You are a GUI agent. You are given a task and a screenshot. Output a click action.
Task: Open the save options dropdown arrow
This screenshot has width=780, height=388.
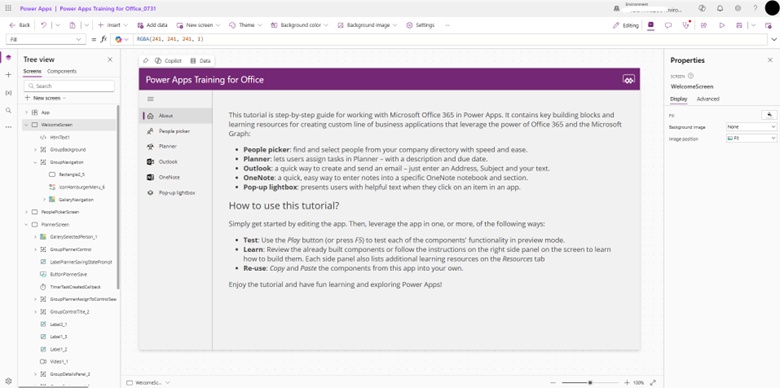click(x=754, y=25)
